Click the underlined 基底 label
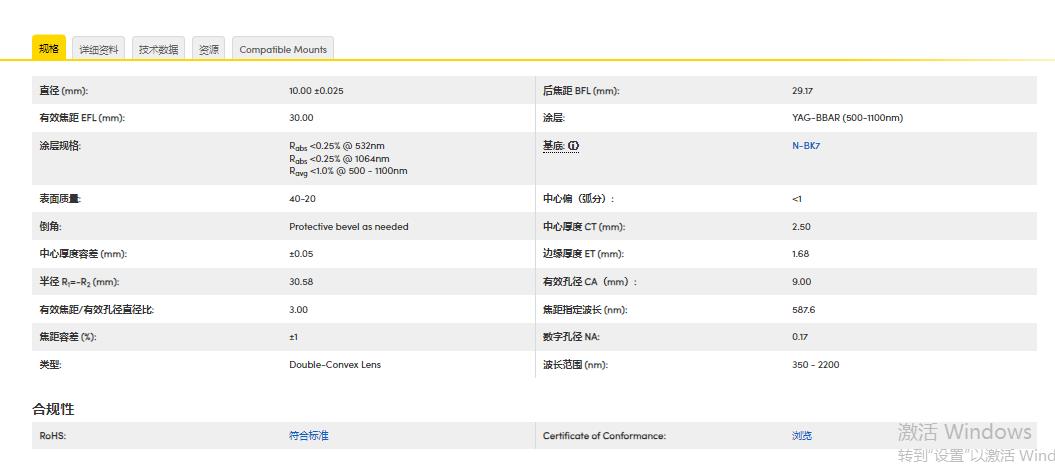Screen dimensions: 1055x466 coord(554,146)
